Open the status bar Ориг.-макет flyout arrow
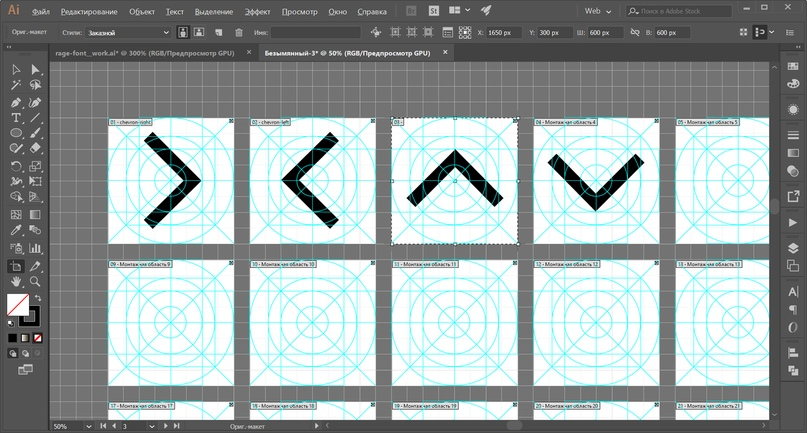The image size is (807, 433). [316, 426]
